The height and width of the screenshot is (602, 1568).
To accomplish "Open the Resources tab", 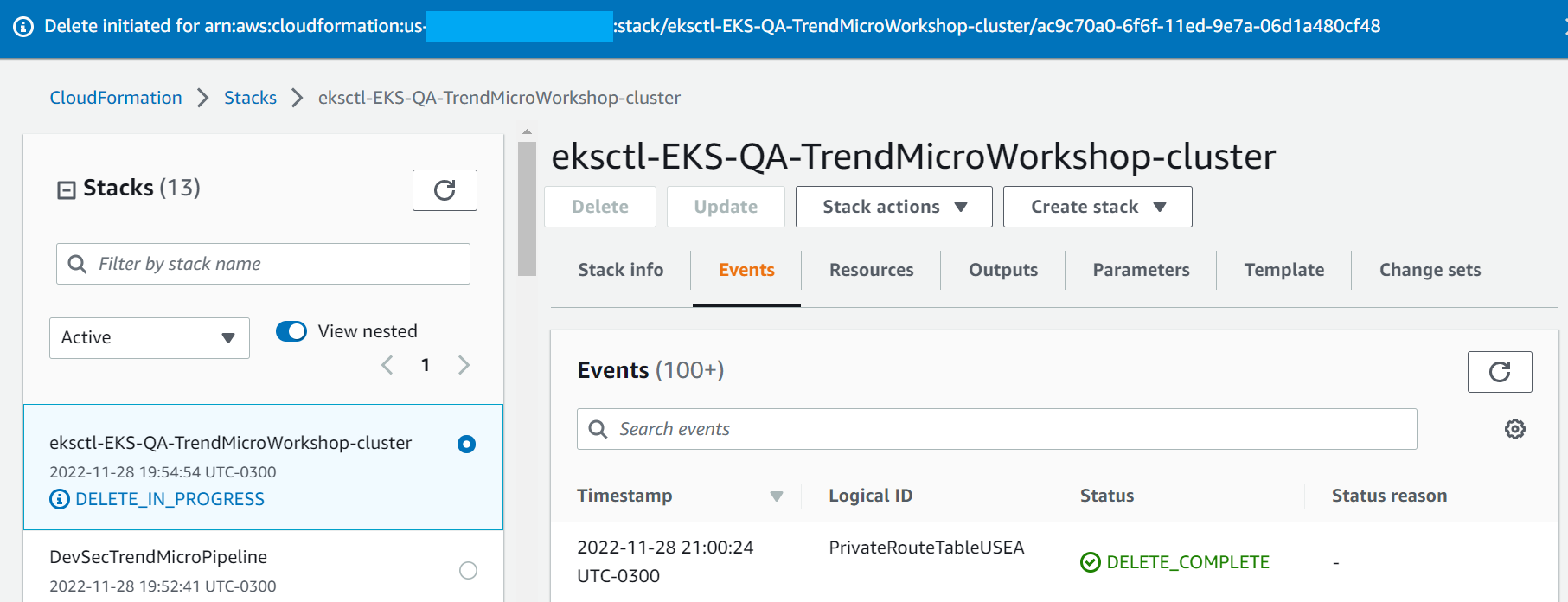I will [x=872, y=270].
